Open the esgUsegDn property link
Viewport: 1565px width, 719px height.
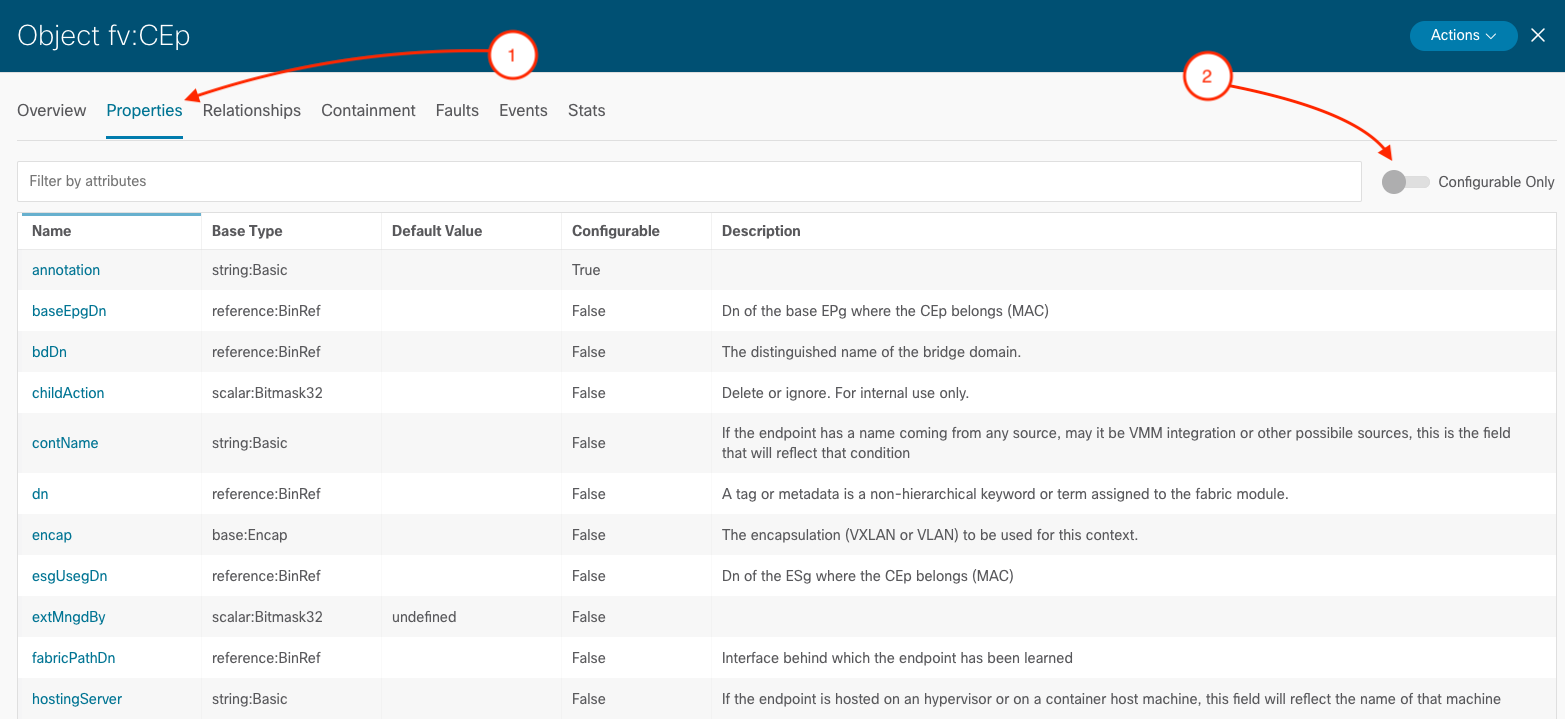pyautogui.click(x=70, y=576)
